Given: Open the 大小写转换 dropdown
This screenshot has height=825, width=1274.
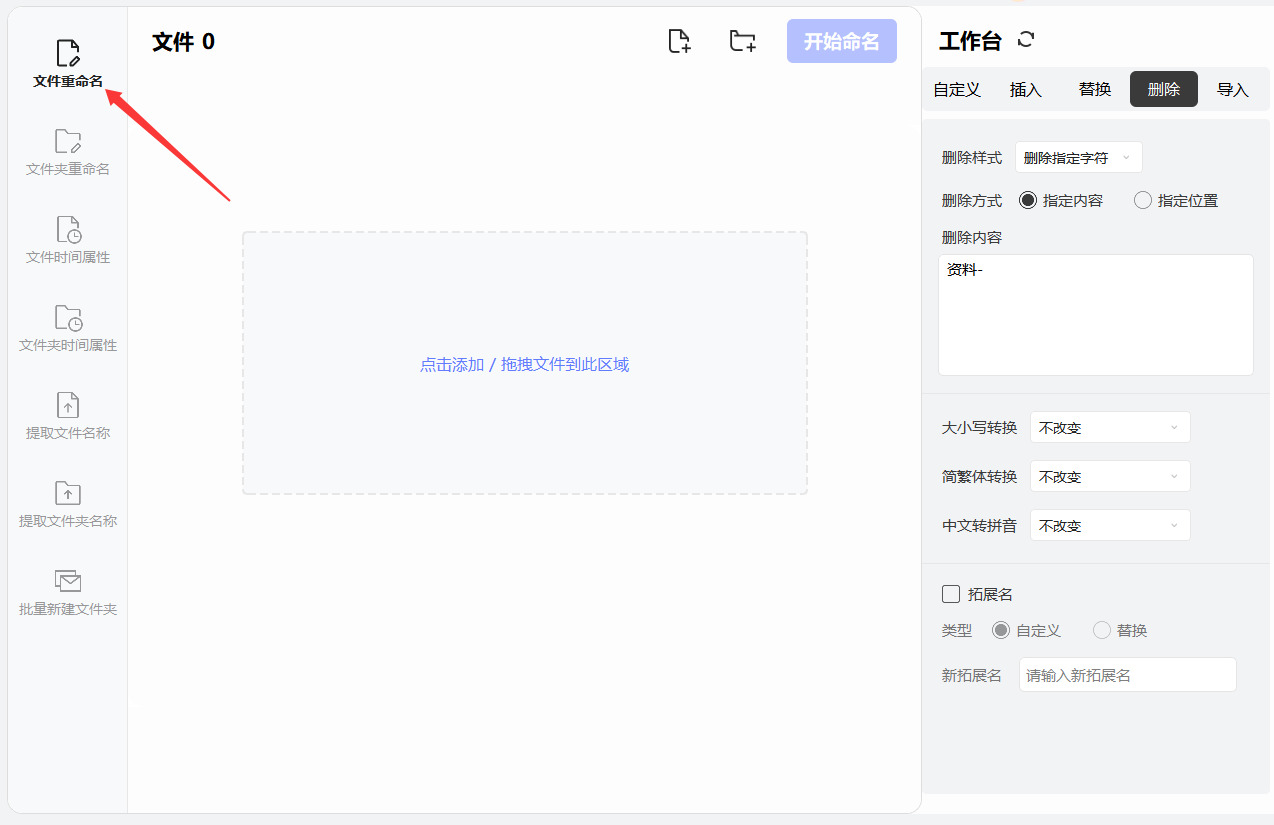Looking at the screenshot, I should [1110, 427].
